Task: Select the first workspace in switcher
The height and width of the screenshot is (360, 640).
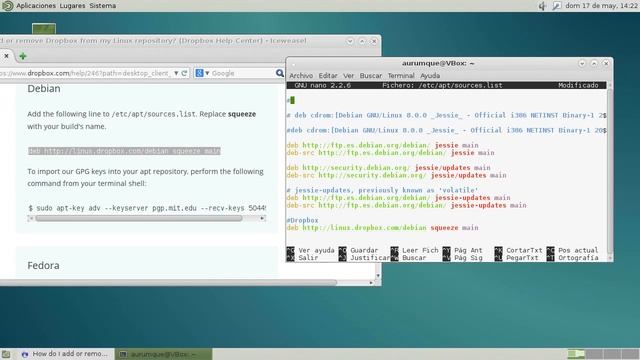Action: click(576, 354)
